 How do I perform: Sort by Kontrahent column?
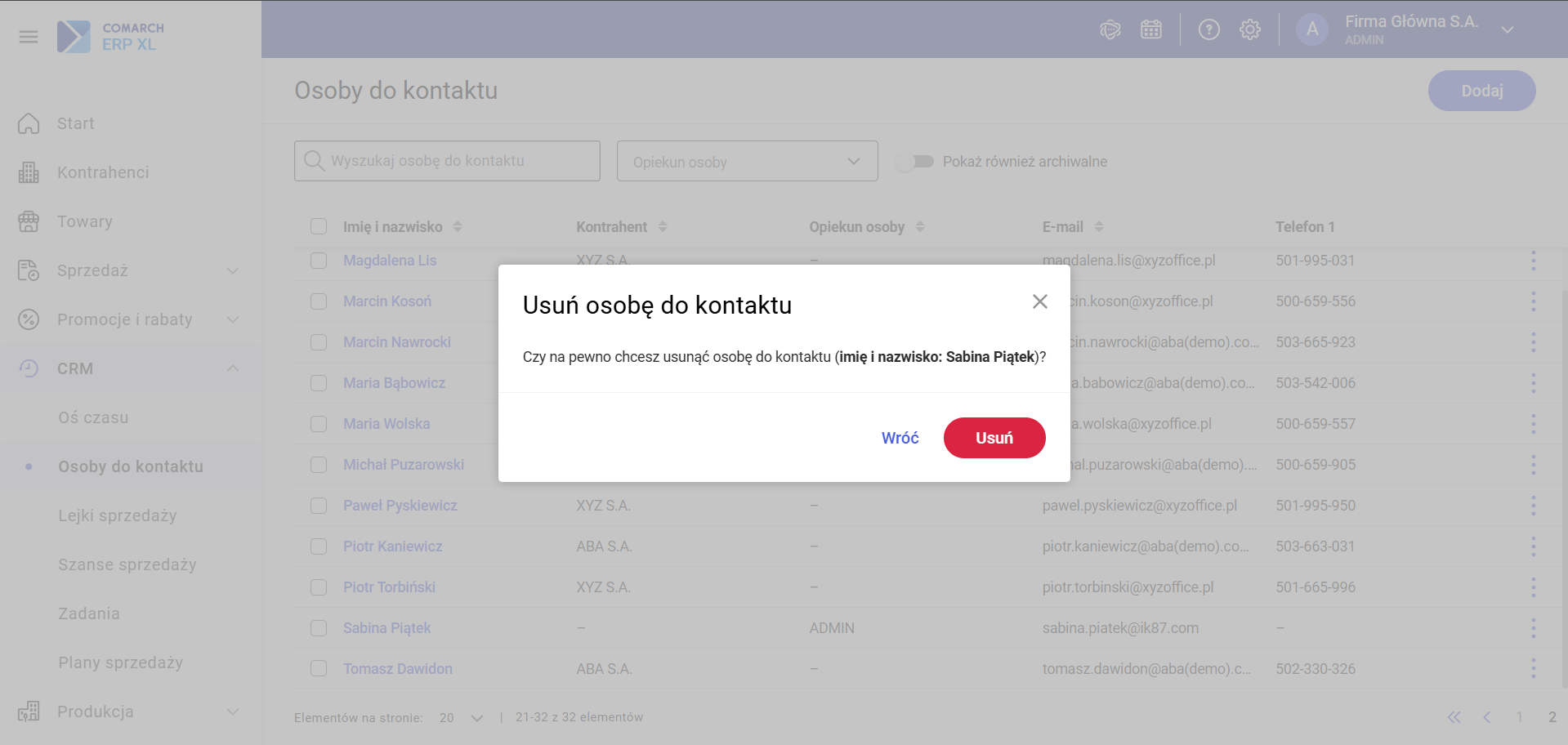663,226
